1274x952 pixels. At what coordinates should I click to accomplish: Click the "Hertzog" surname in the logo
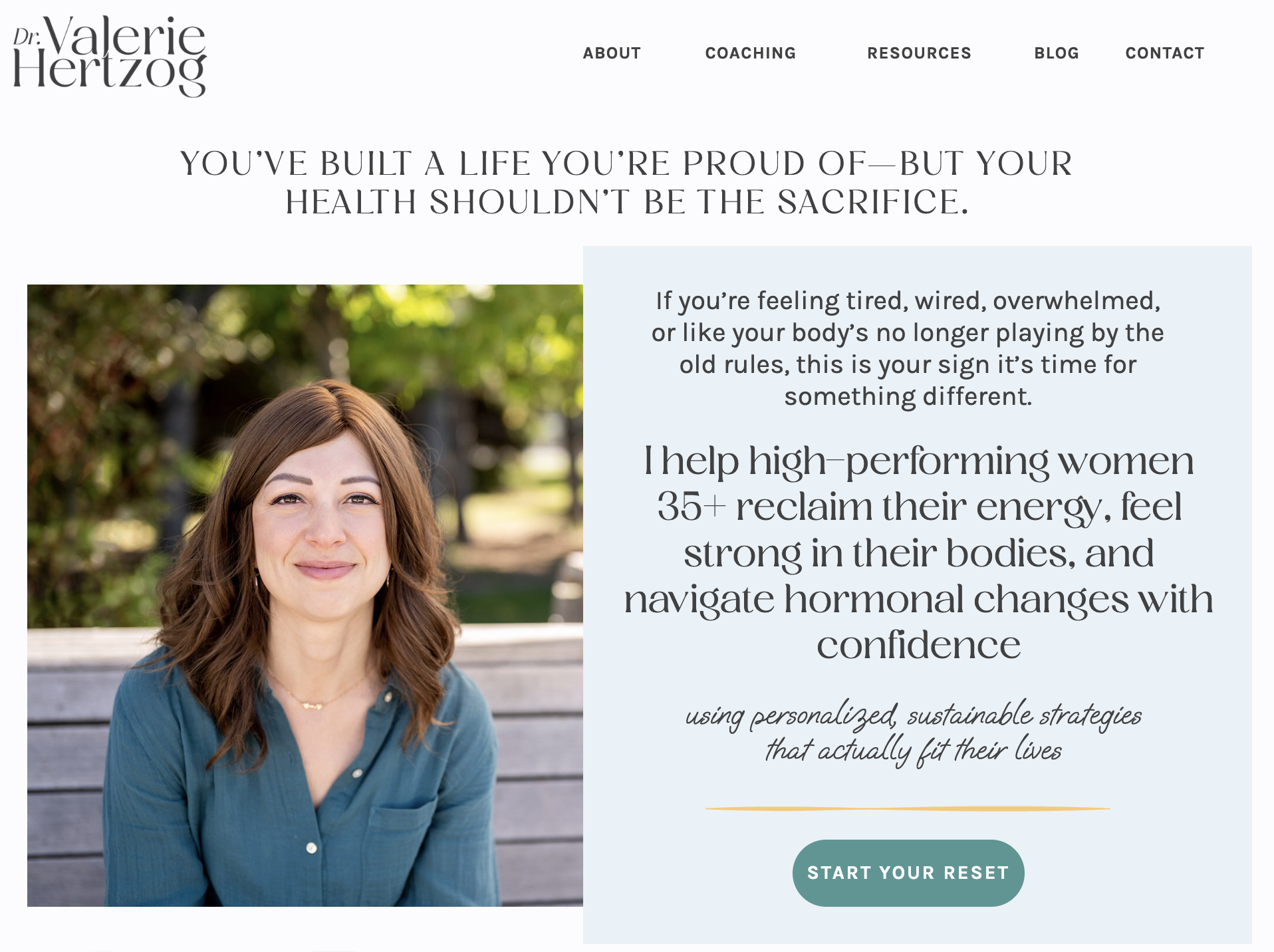click(x=110, y=72)
